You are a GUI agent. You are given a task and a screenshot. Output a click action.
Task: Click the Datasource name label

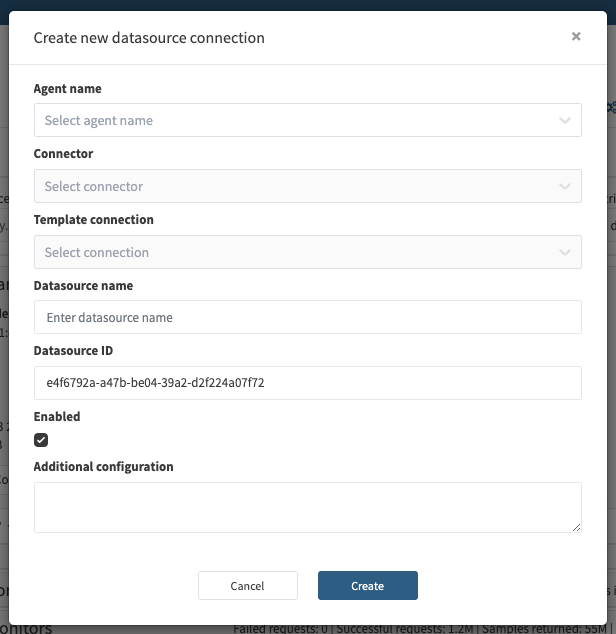[83, 286]
